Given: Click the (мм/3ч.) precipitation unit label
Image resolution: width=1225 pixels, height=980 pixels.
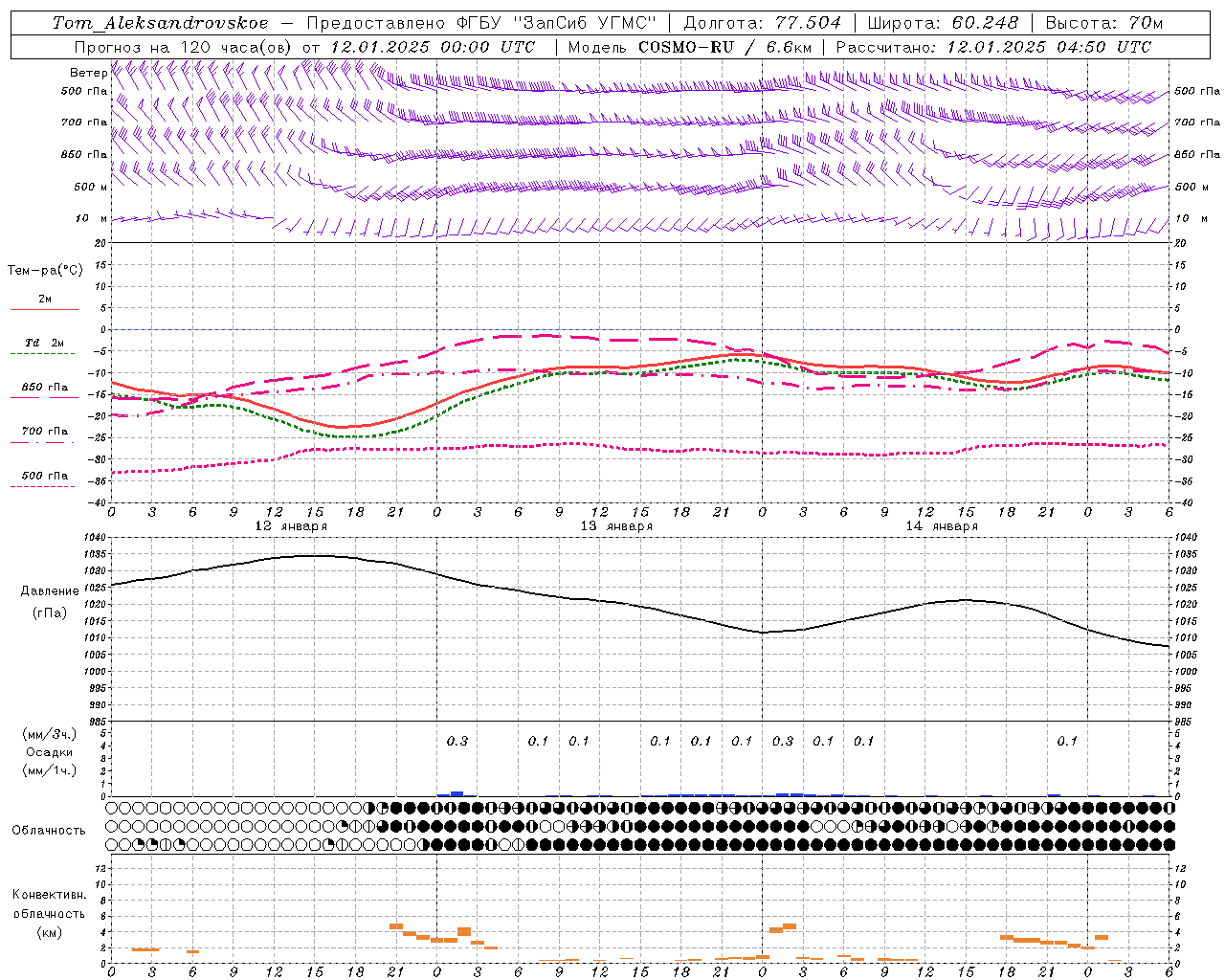Looking at the screenshot, I should click(x=50, y=735).
